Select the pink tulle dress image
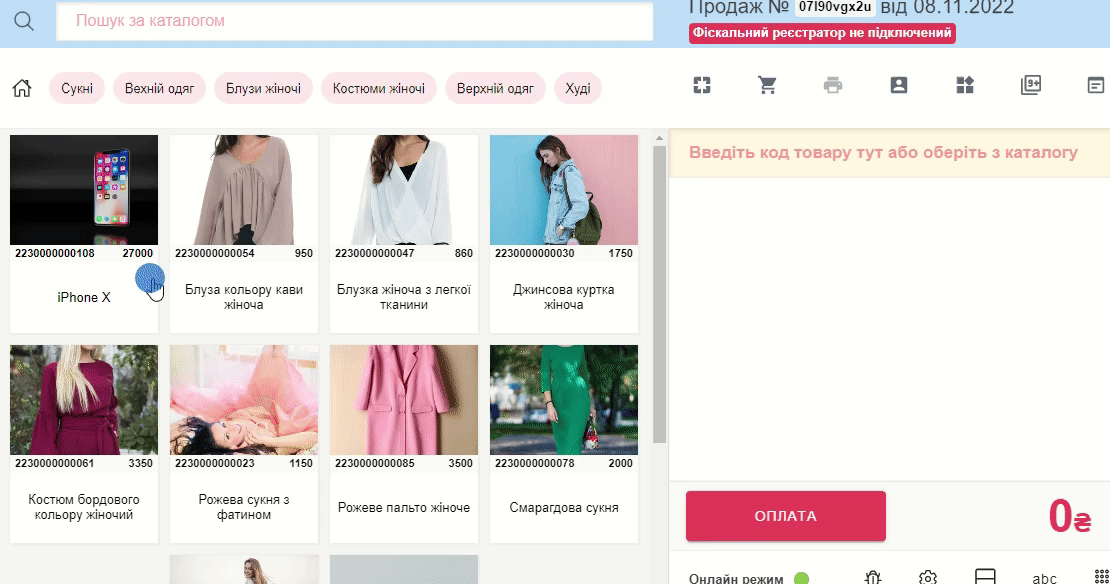Viewport: 1110px width, 584px height. [x=244, y=400]
